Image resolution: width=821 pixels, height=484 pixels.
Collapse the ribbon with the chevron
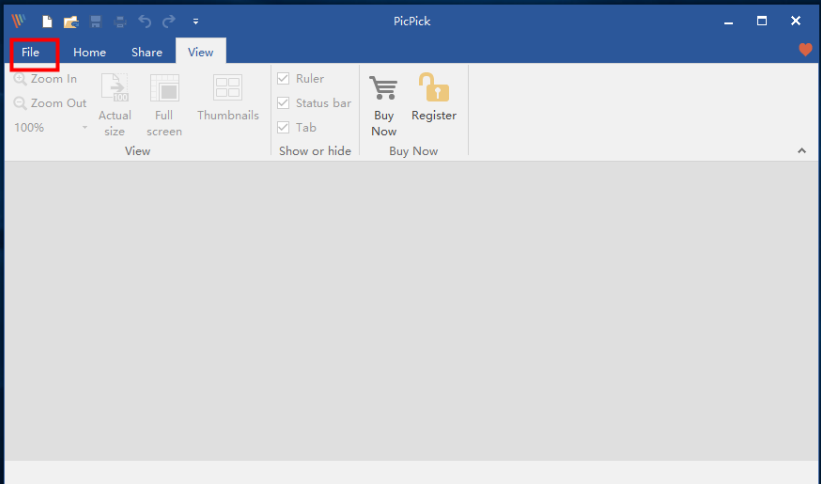click(x=801, y=151)
